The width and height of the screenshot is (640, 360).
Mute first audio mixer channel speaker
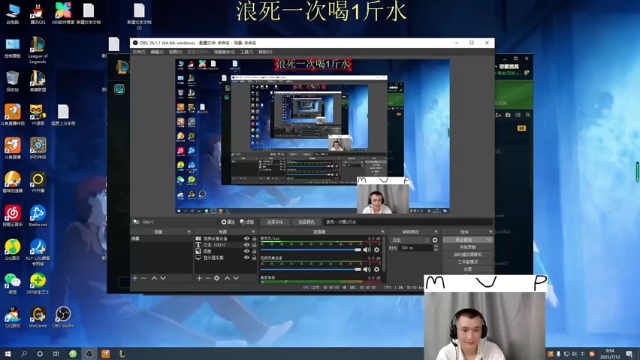(367, 249)
